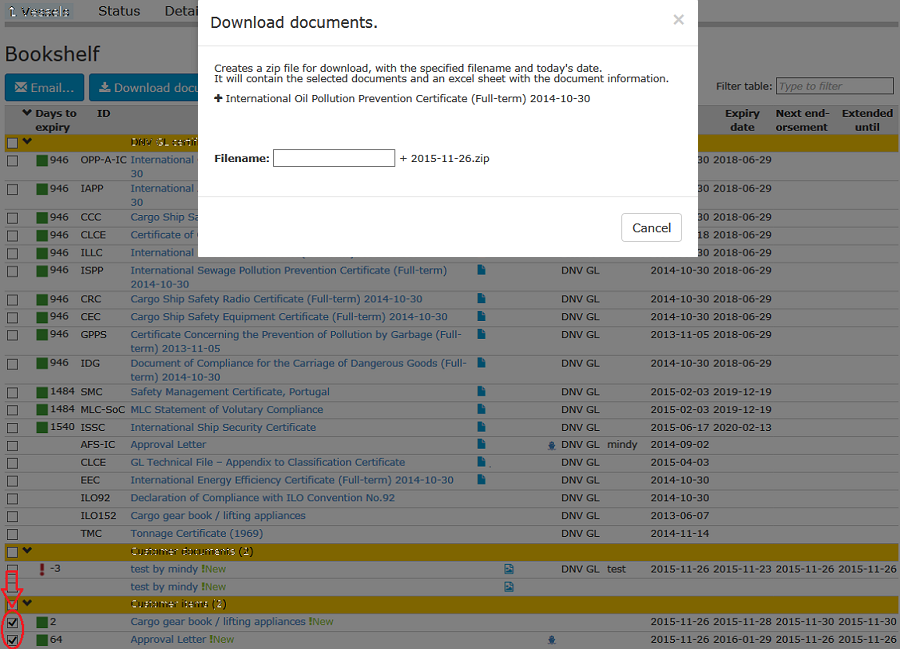Select the checkbox for SMC Safety Management Certificate
This screenshot has width=900, height=649.
pos(12,393)
